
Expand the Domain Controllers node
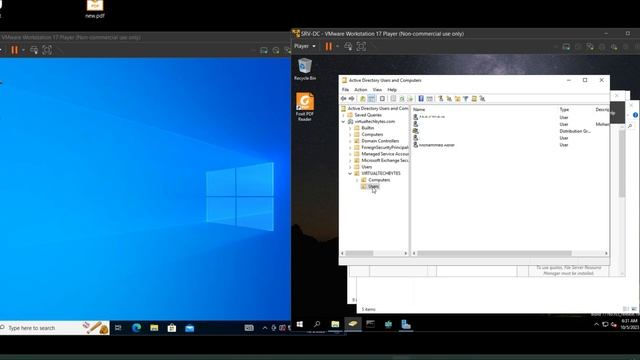tap(350, 141)
